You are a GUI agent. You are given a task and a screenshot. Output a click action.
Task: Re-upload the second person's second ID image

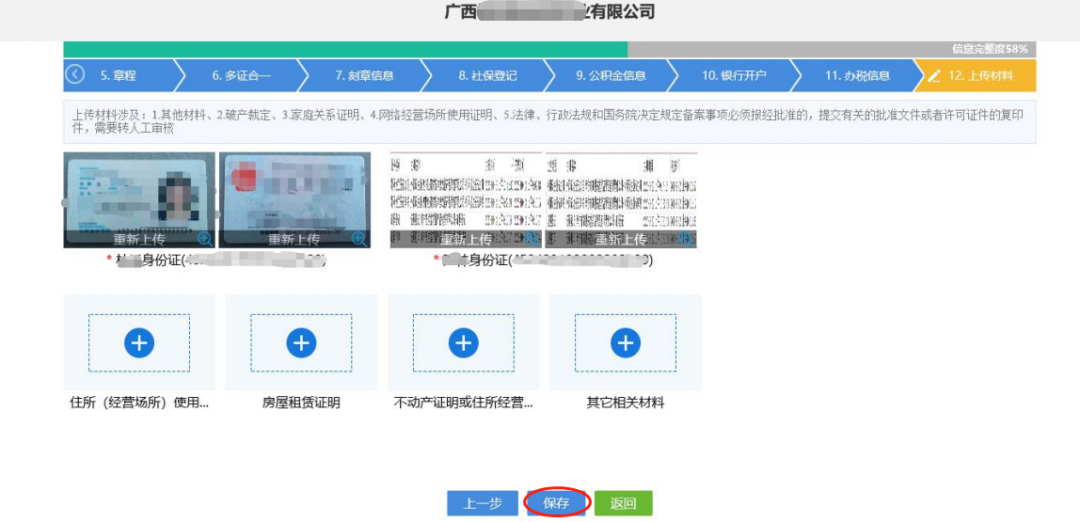pyautogui.click(x=621, y=239)
